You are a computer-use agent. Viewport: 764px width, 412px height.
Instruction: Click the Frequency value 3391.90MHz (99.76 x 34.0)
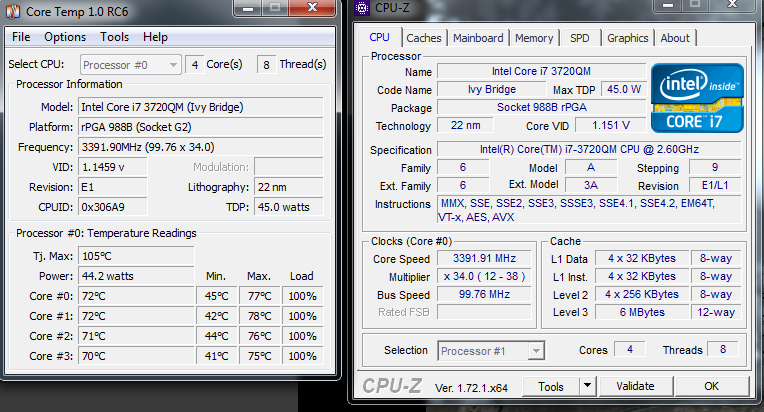click(201, 147)
